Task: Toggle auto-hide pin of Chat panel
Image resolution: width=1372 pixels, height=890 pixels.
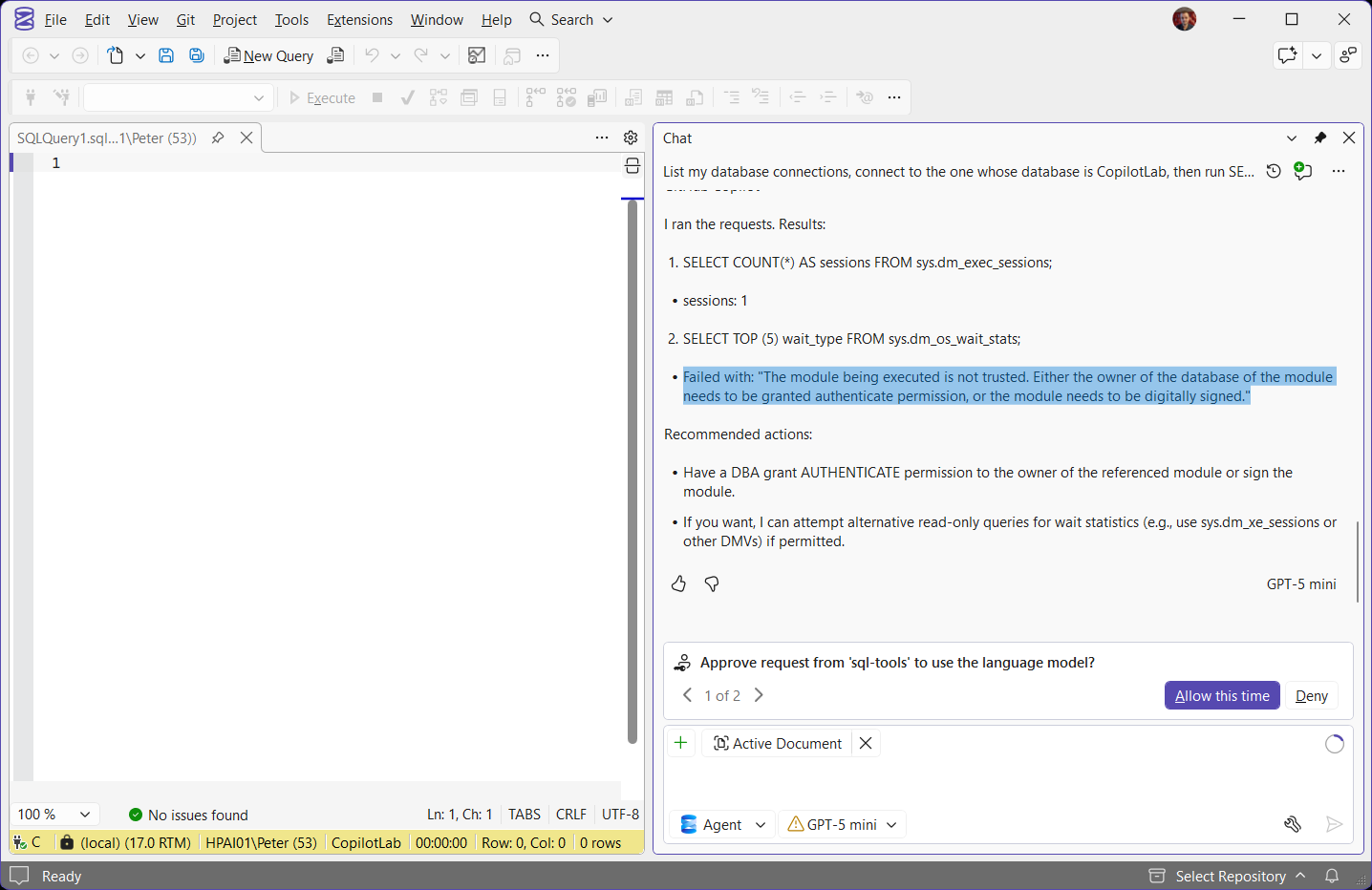Action: coord(1320,138)
